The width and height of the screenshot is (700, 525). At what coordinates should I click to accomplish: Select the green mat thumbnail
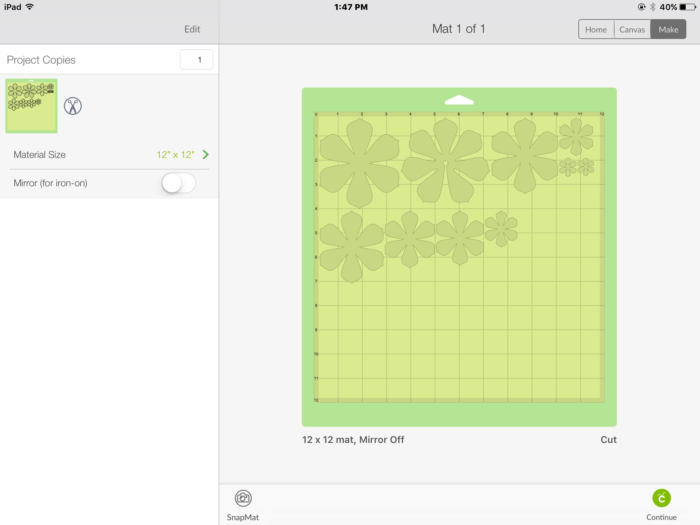coord(31,106)
